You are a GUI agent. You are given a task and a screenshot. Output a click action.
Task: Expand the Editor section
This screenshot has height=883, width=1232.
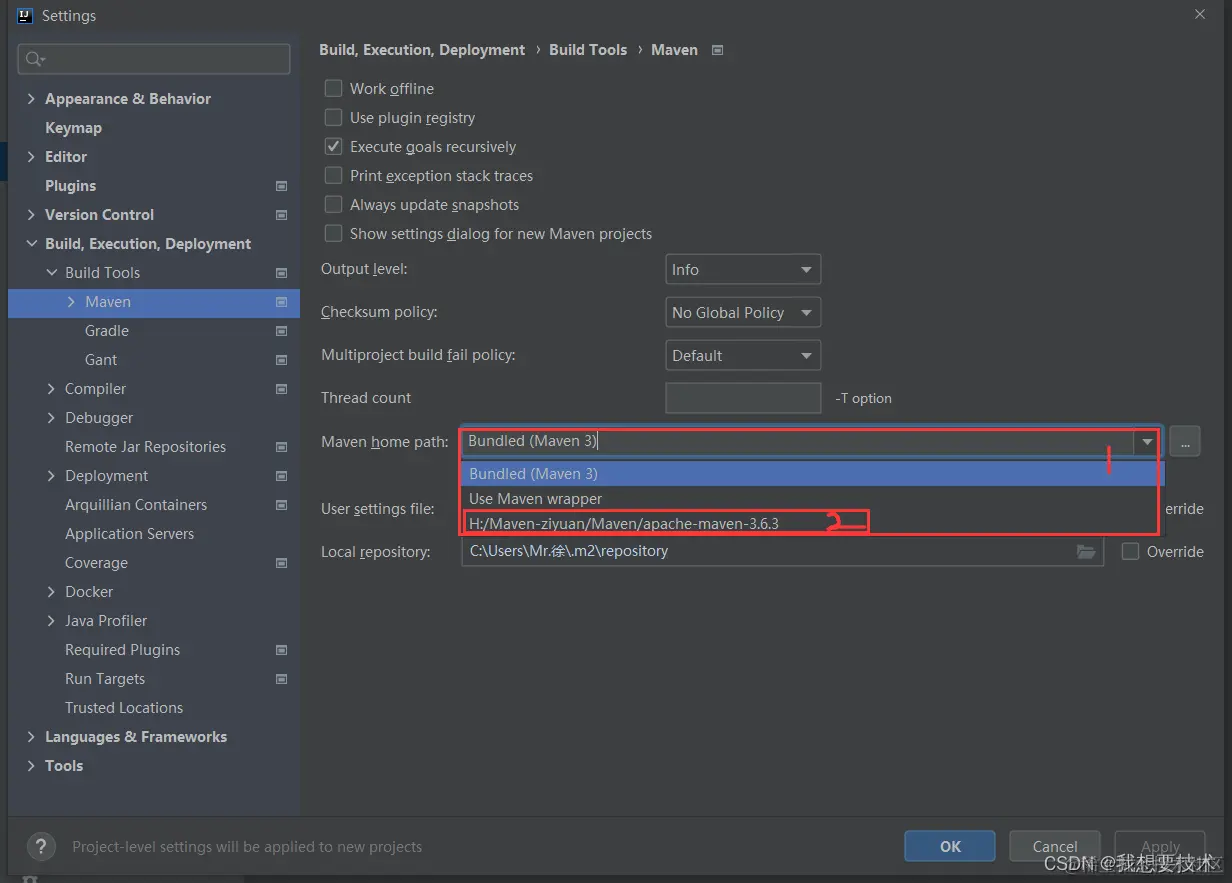click(31, 157)
